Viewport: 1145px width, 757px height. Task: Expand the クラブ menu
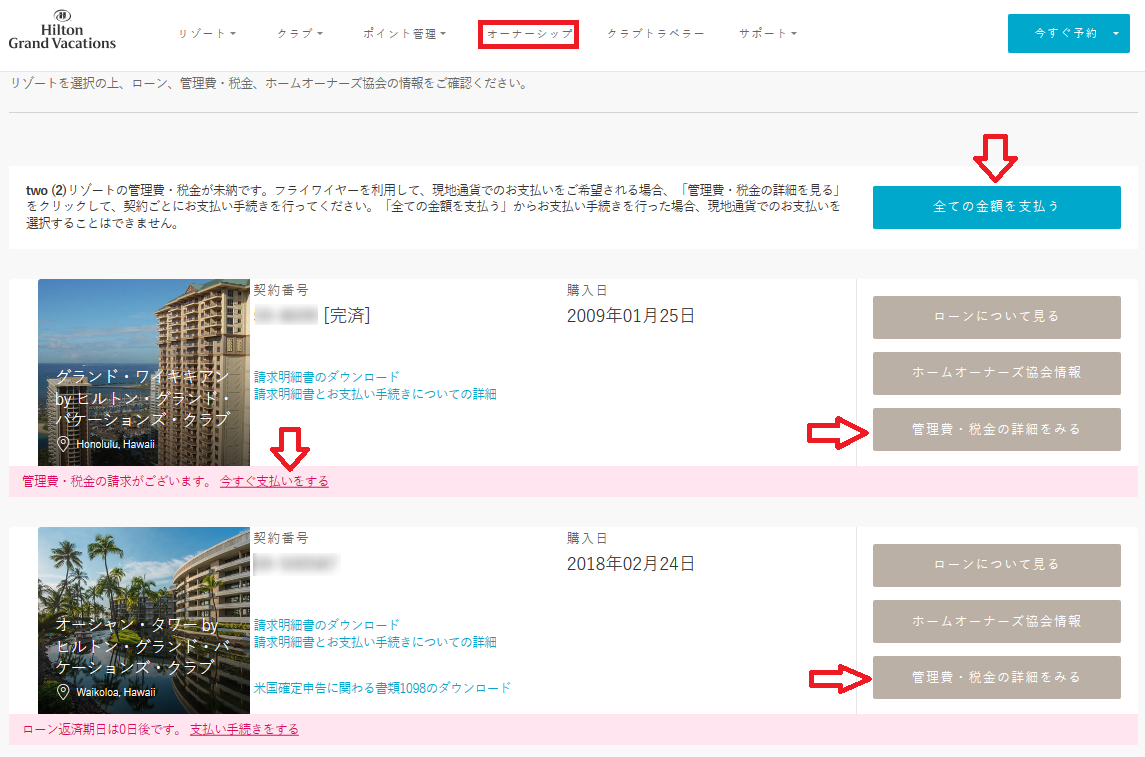[x=300, y=34]
